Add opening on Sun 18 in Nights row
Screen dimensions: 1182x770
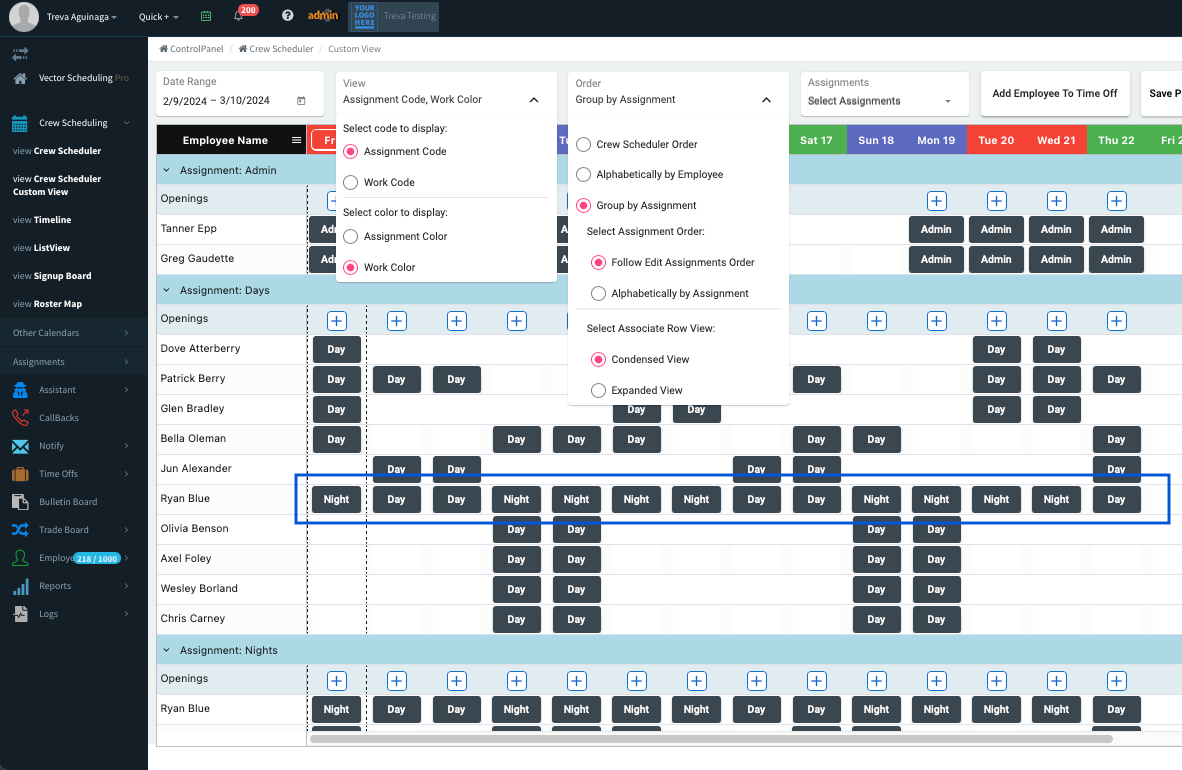[876, 681]
